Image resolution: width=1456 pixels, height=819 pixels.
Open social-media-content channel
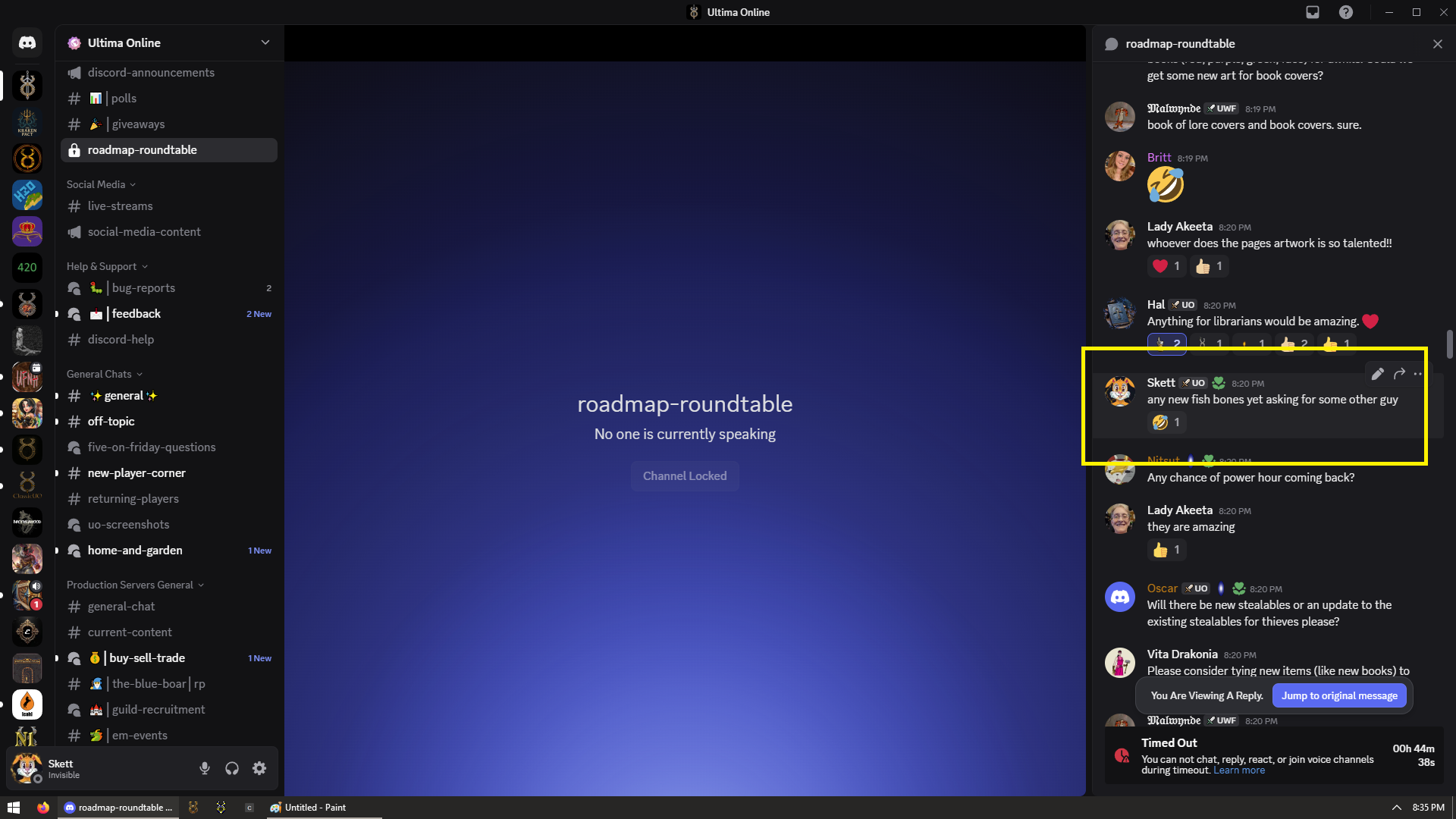pyautogui.click(x=169, y=232)
